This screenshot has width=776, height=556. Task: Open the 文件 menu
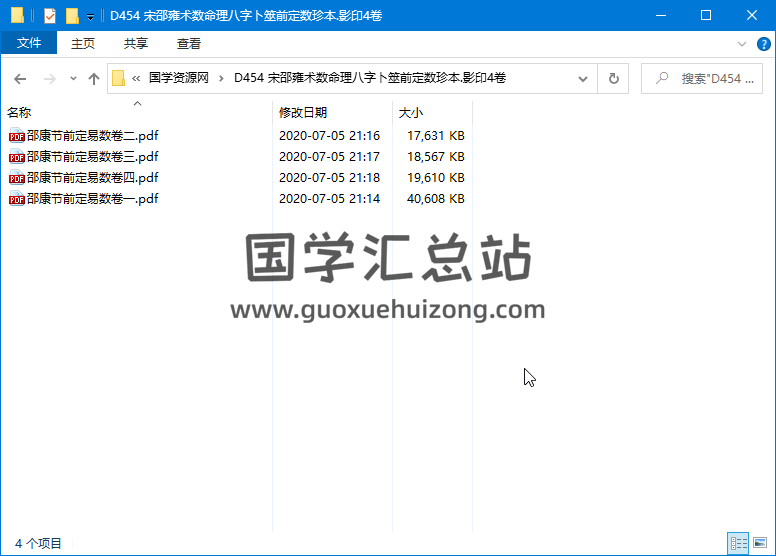point(29,44)
